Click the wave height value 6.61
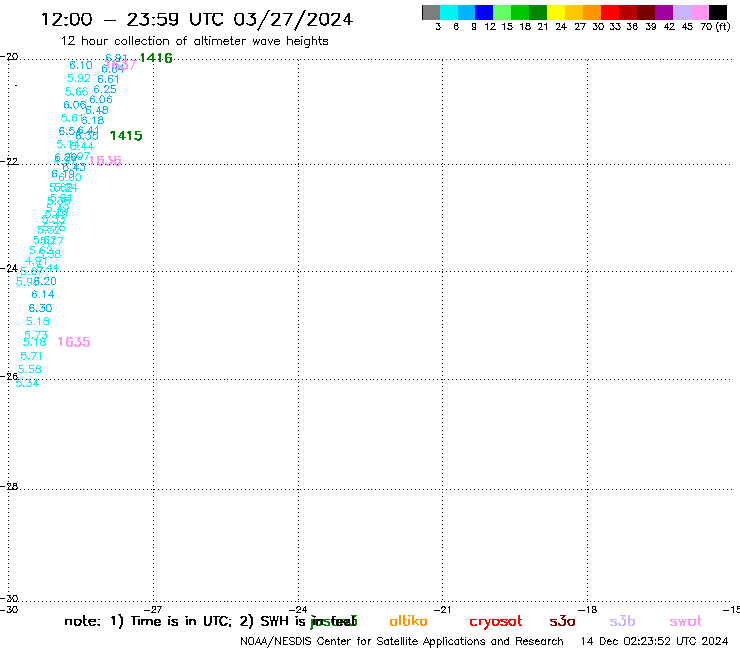This screenshot has width=740, height=650. 108,79
